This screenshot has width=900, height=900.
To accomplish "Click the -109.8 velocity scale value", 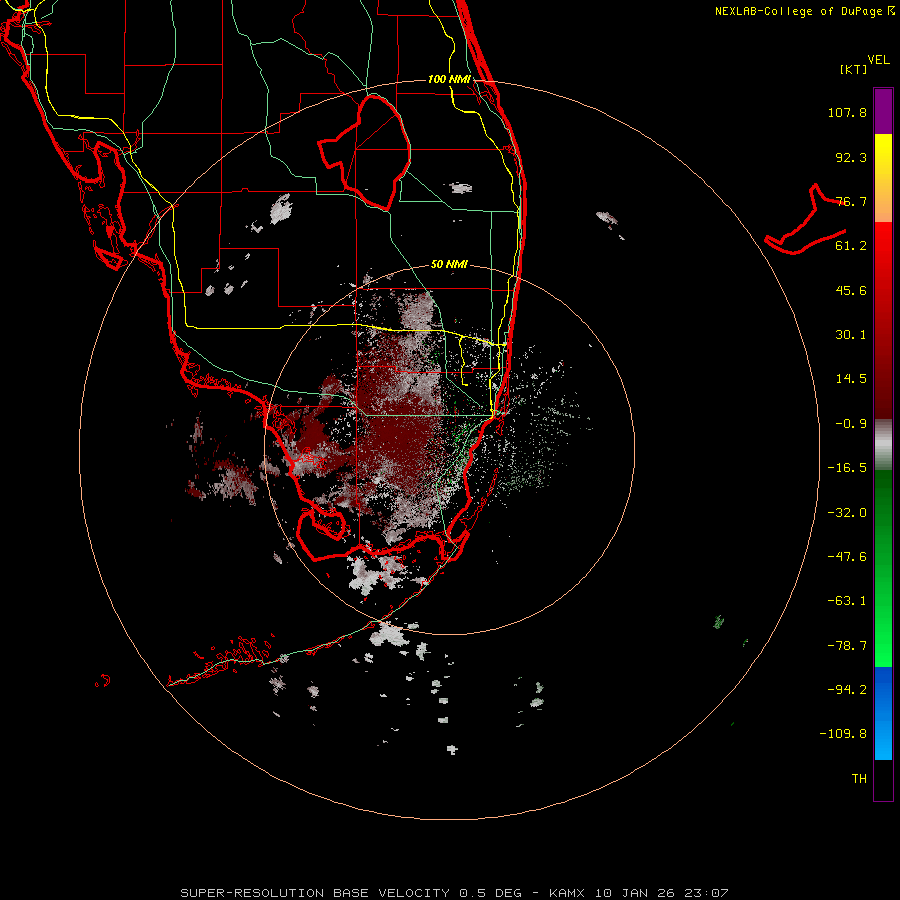I will pyautogui.click(x=843, y=734).
